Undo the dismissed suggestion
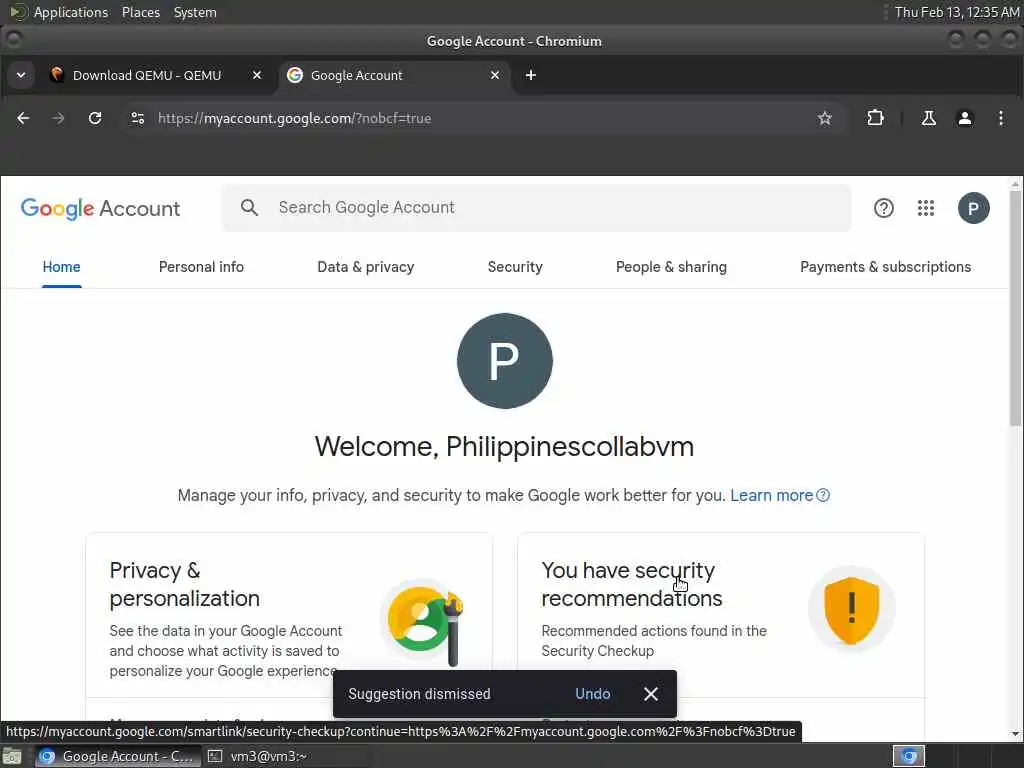1024x768 pixels. point(593,694)
